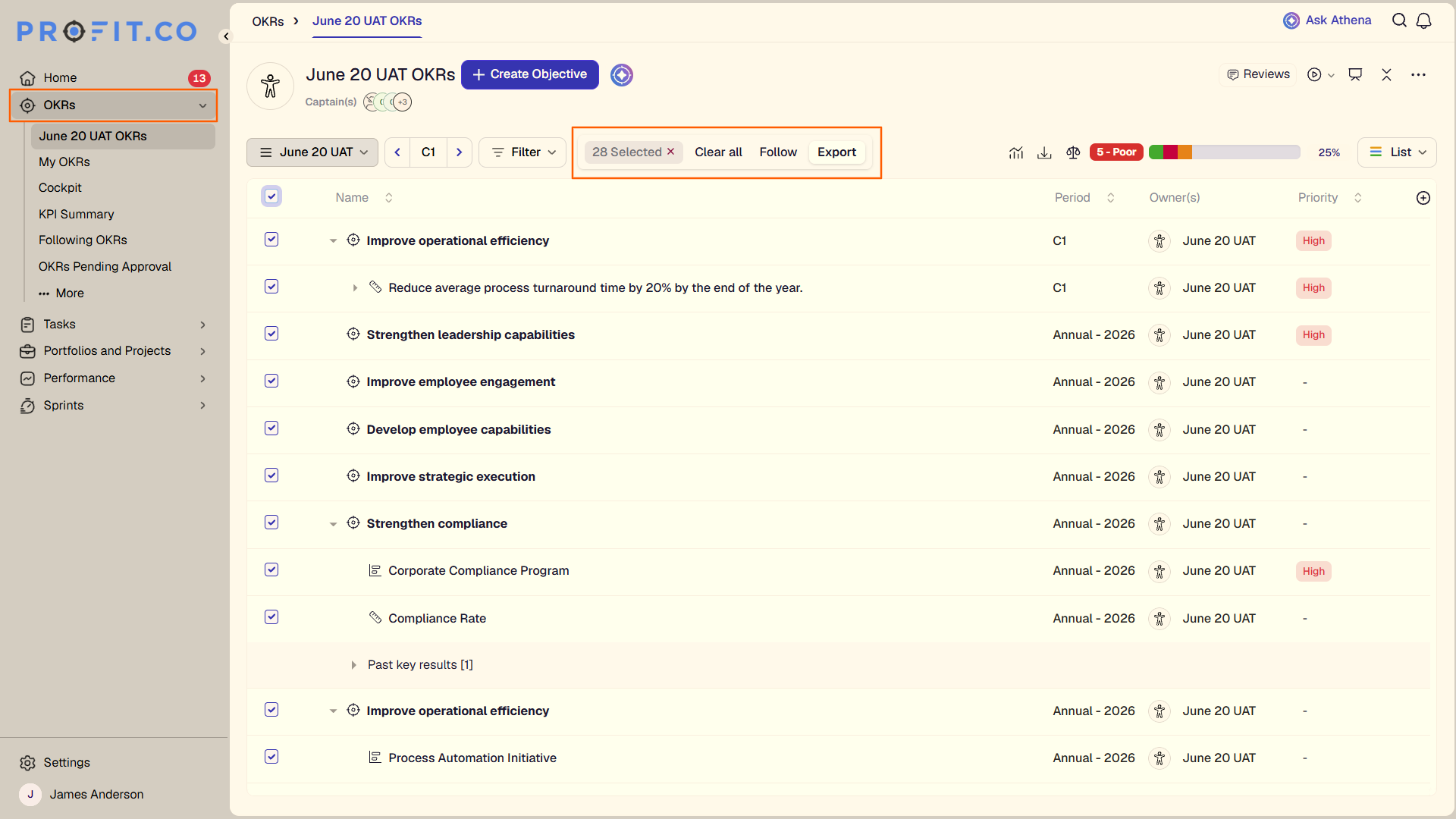The image size is (1456, 819).
Task: Collapse the Strengthen compliance objective
Action: tap(333, 524)
